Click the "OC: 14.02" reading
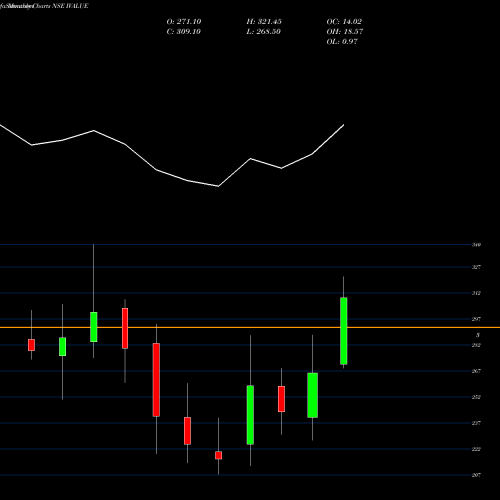The image size is (500, 500). coord(344,22)
